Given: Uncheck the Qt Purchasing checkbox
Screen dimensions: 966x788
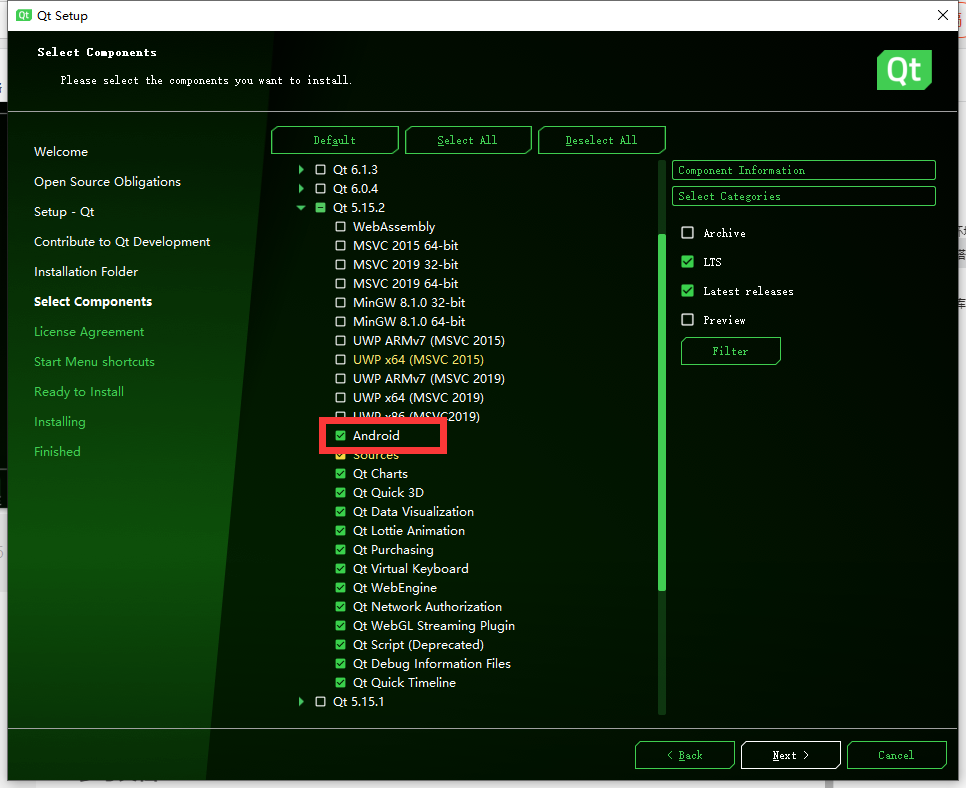Looking at the screenshot, I should pos(340,550).
